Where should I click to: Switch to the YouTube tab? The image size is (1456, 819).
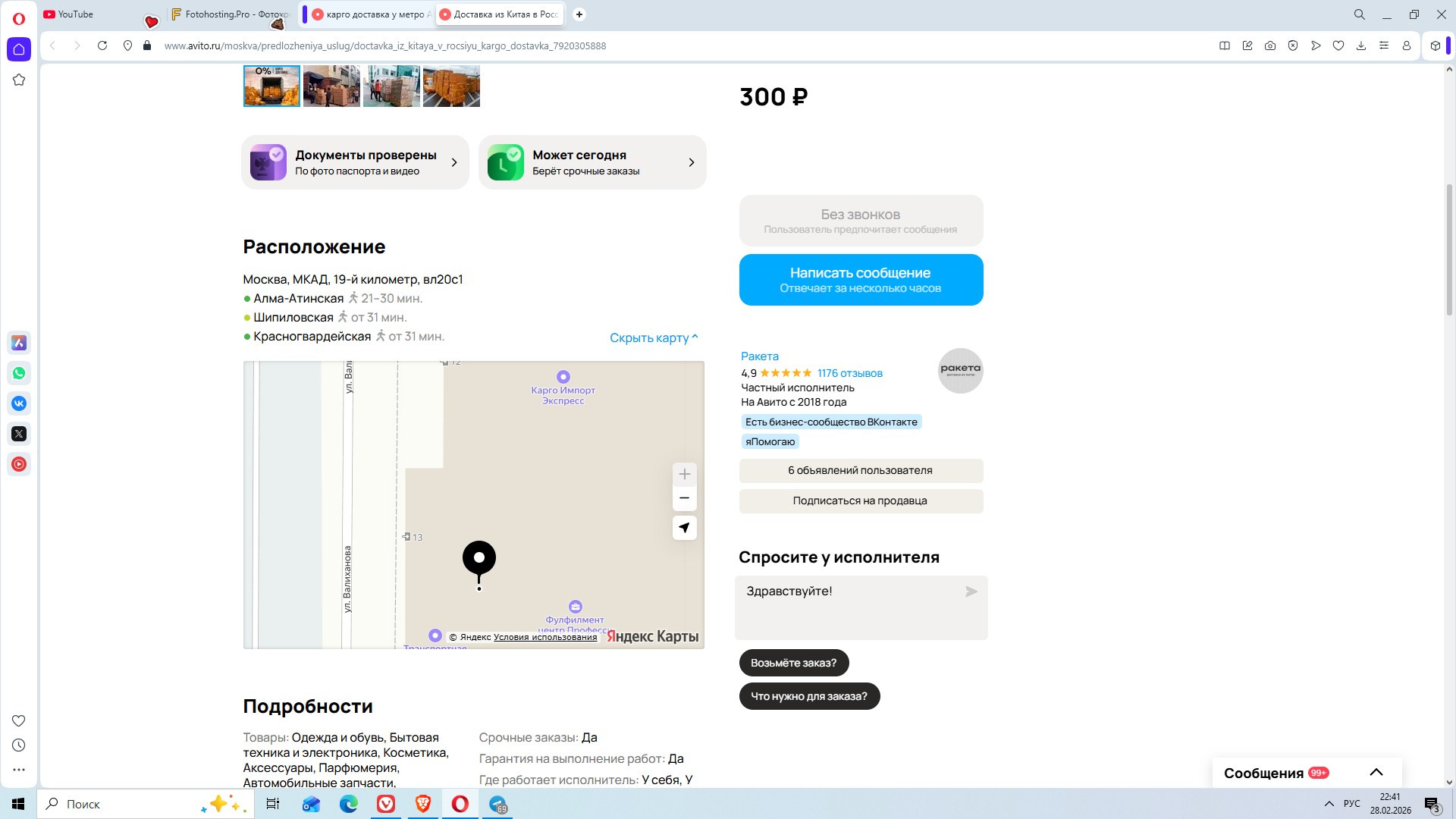point(76,14)
